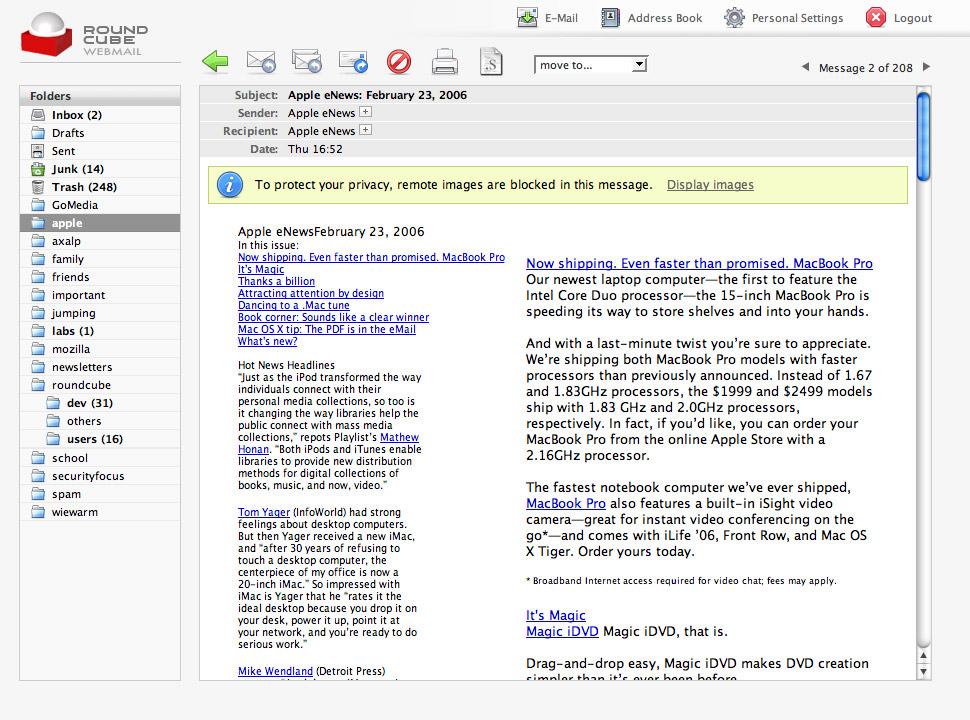Screen dimensions: 970x720
Task: Click the red Logout icon
Action: point(875,17)
